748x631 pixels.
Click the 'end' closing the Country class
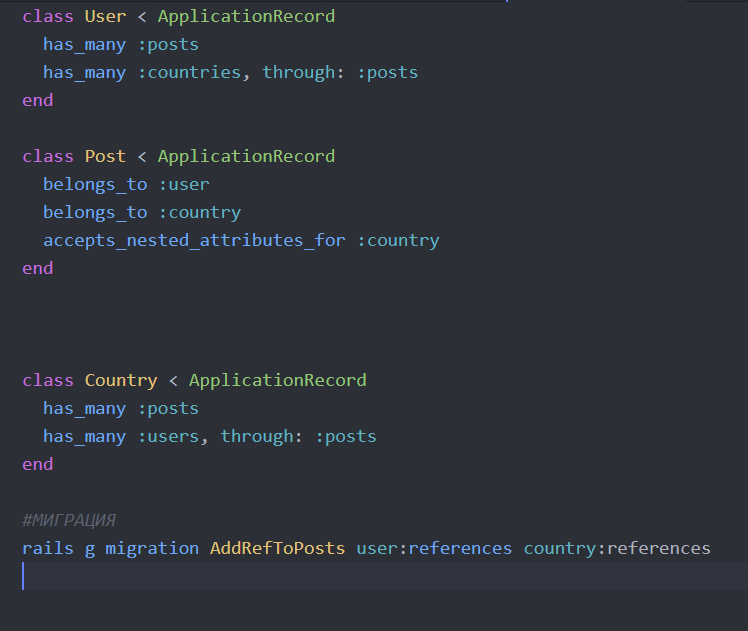(38, 465)
